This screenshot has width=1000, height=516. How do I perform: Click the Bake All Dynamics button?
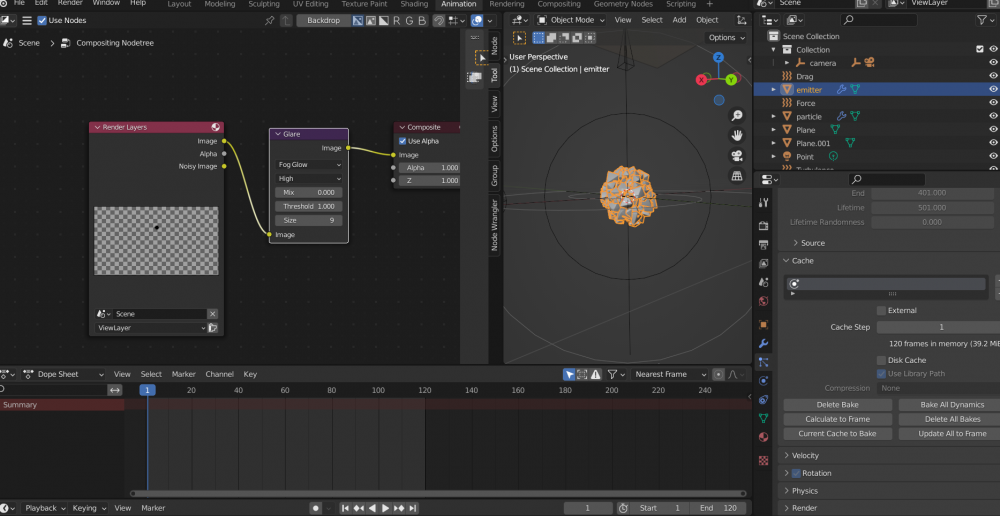[952, 405]
